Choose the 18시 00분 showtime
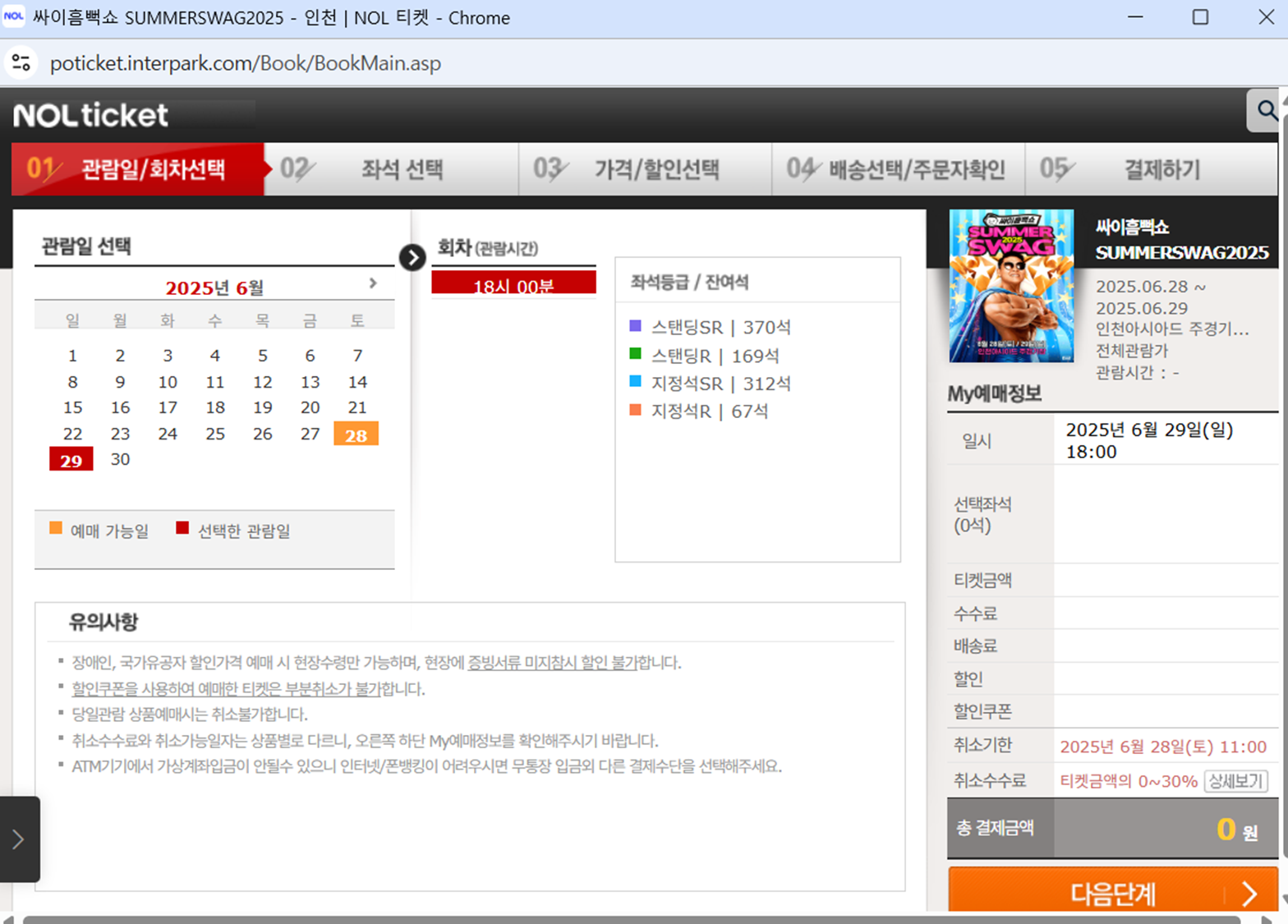This screenshot has width=1288, height=924. click(513, 283)
